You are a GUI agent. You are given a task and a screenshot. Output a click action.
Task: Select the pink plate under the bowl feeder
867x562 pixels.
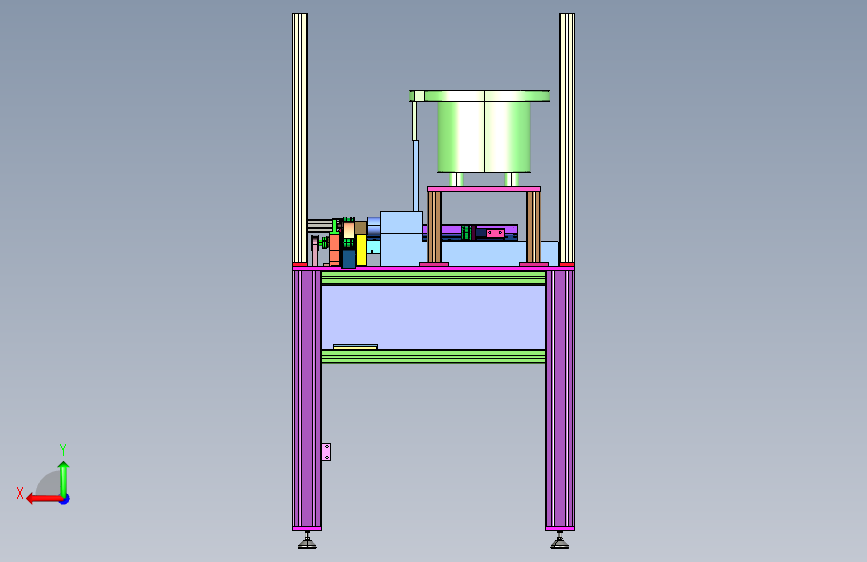coord(484,189)
